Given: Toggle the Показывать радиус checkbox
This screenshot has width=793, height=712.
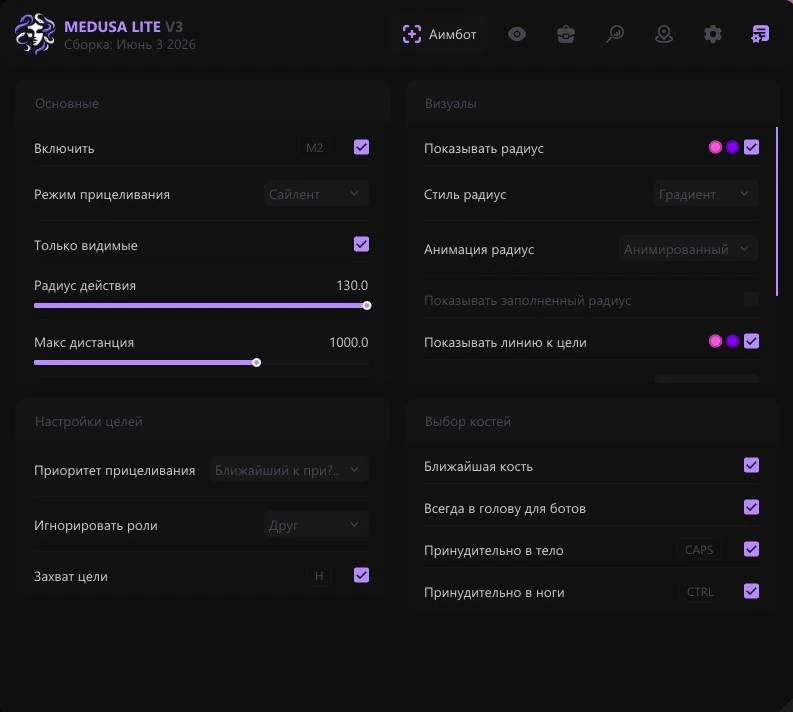Looking at the screenshot, I should point(752,147).
